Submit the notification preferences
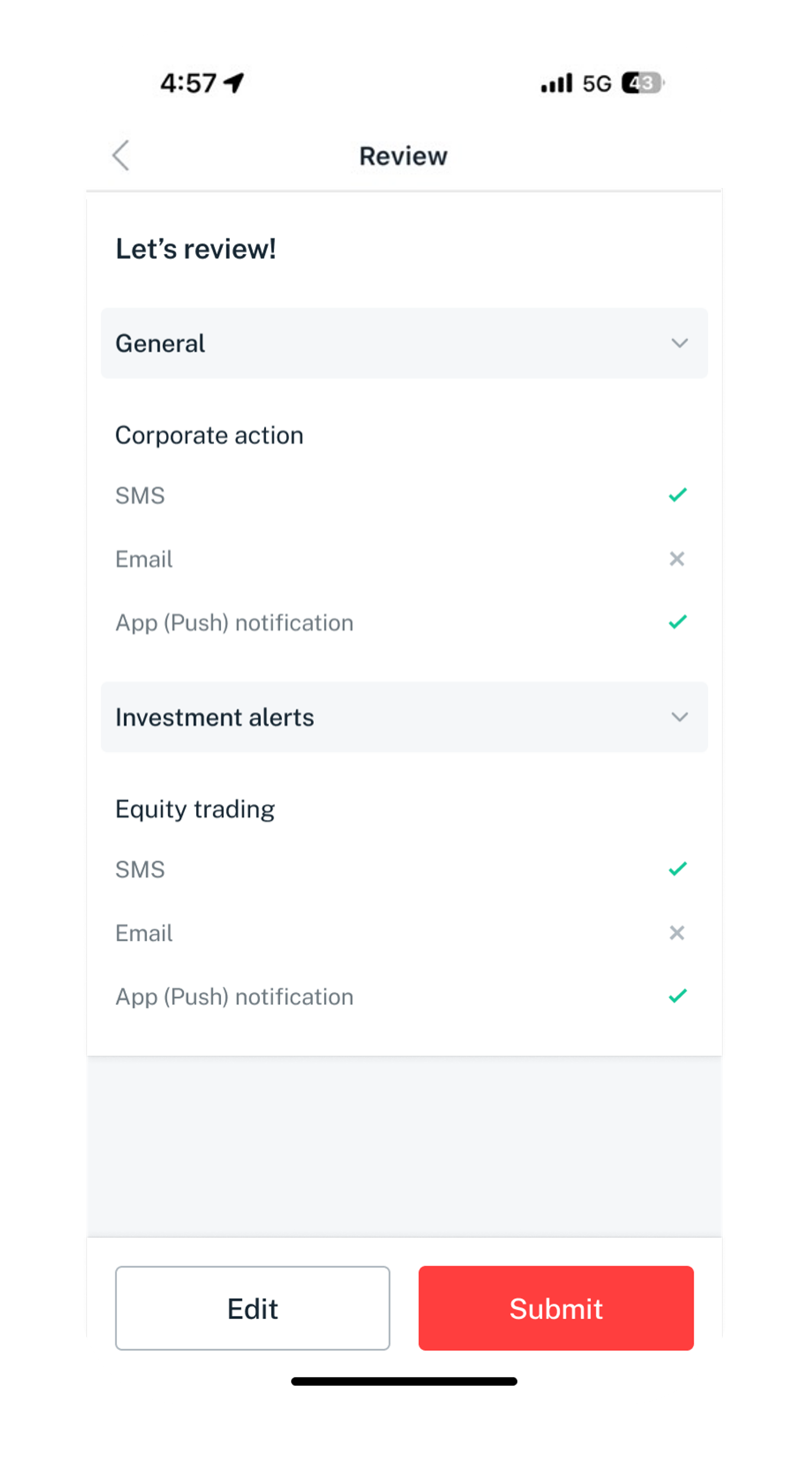 tap(556, 1308)
